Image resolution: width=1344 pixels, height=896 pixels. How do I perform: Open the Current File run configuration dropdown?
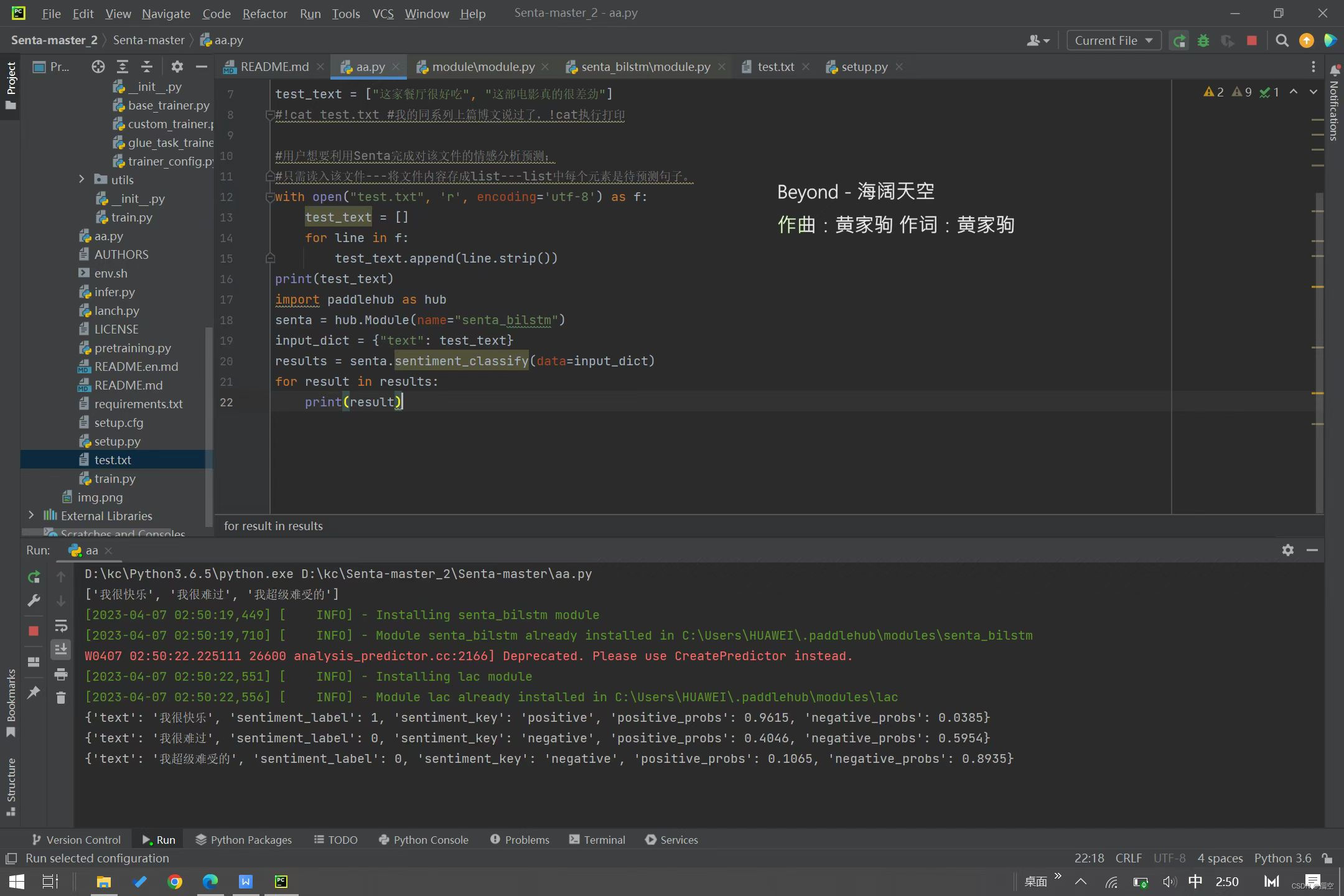tap(1113, 40)
